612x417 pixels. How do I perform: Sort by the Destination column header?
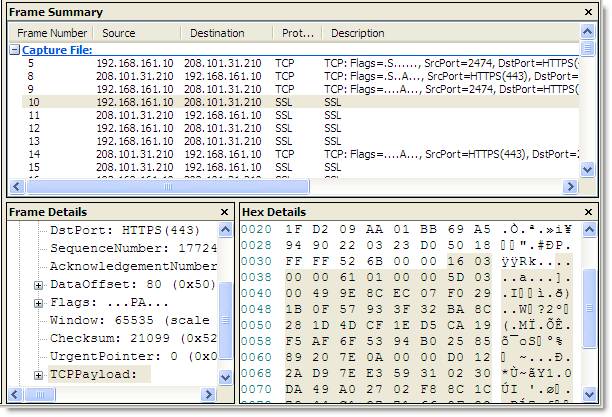(x=227, y=33)
